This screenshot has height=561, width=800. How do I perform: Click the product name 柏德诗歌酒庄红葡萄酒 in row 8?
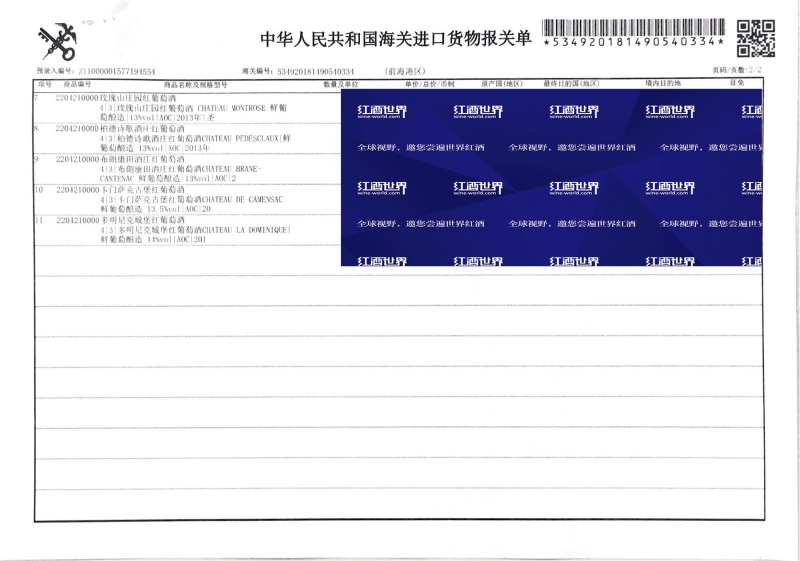[142, 129]
